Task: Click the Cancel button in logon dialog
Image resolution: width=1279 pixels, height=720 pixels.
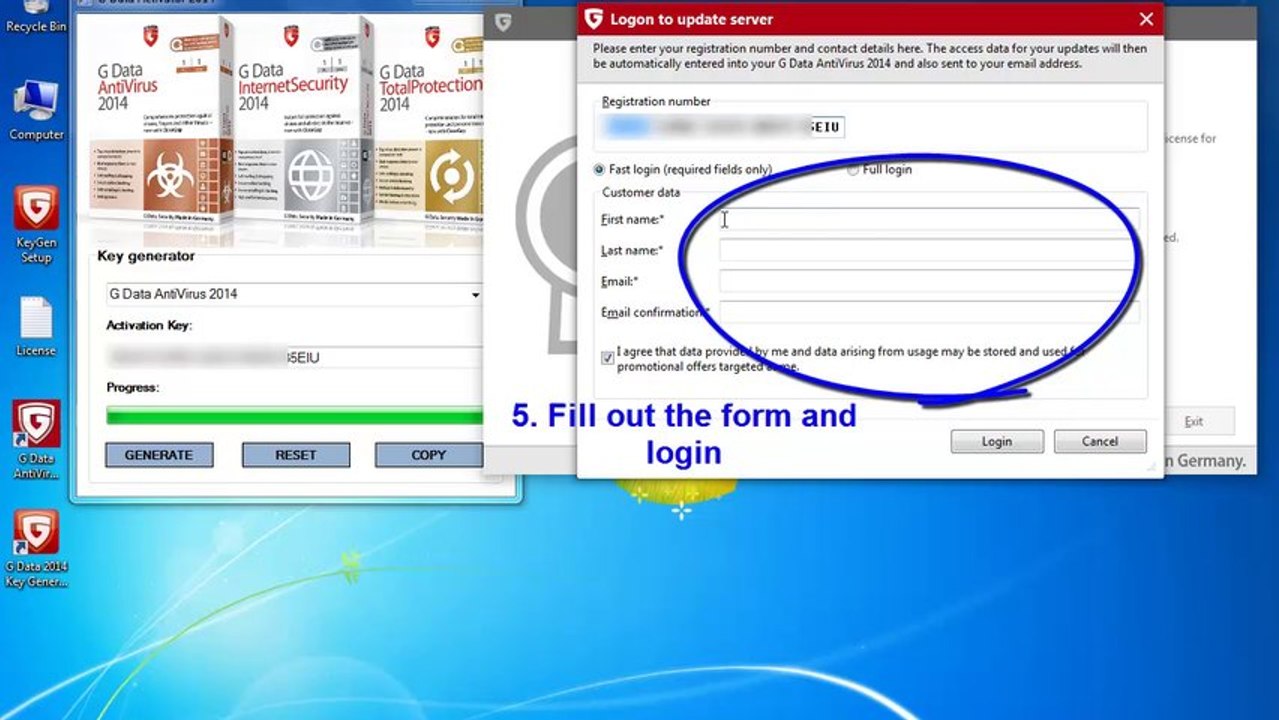Action: click(1100, 441)
